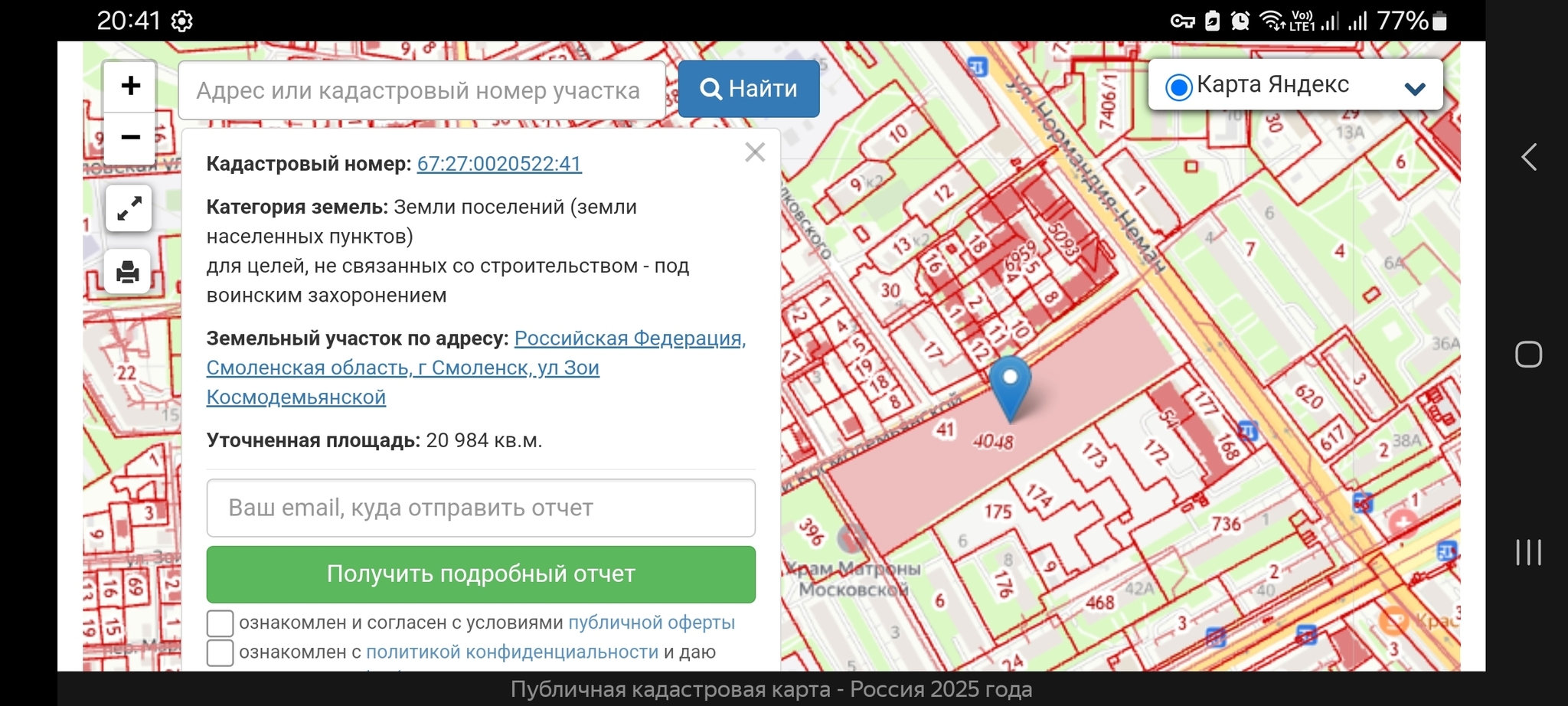
Task: Check the privacy policy consent checkbox
Action: [x=220, y=652]
